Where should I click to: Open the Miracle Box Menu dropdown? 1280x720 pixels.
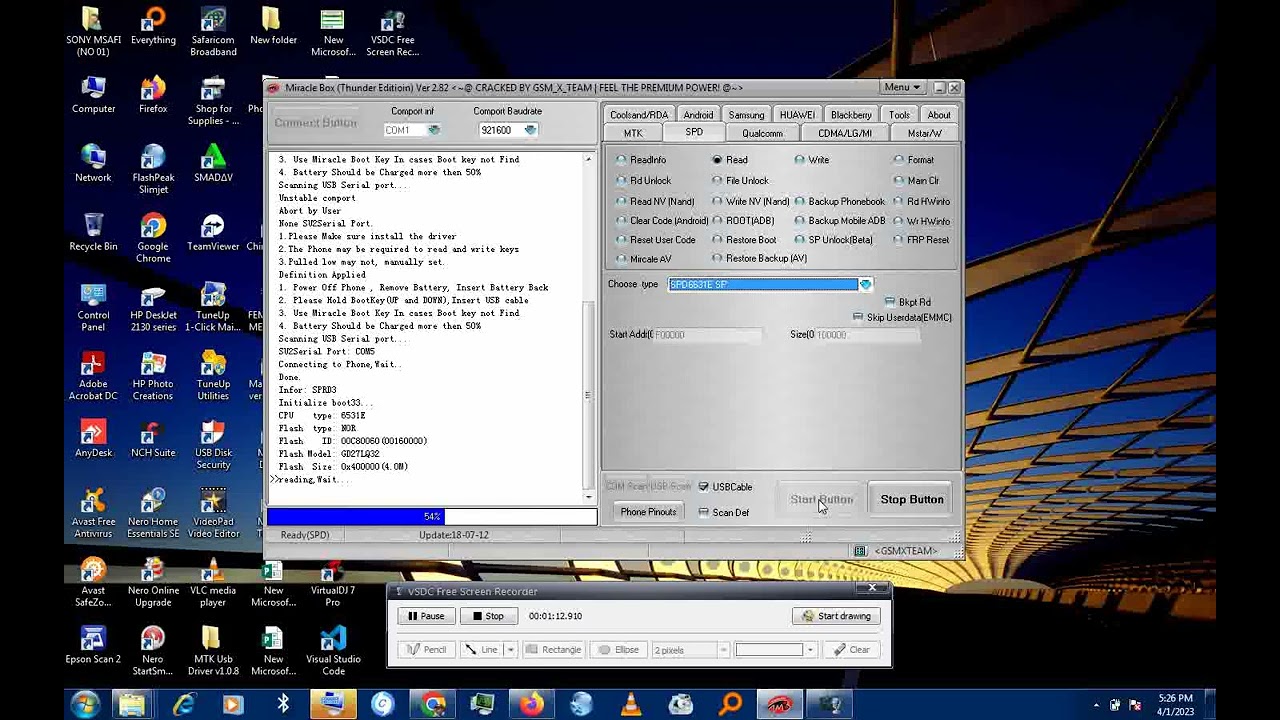tap(902, 88)
